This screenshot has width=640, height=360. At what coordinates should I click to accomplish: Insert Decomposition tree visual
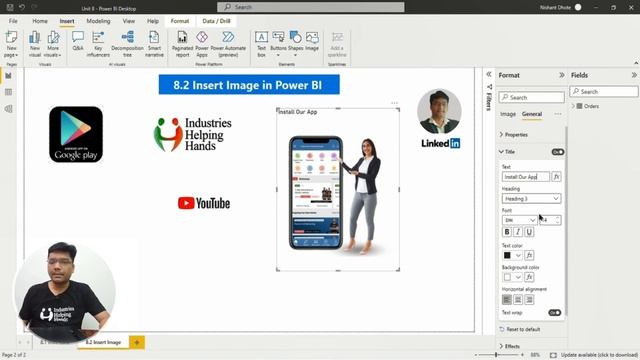point(127,44)
